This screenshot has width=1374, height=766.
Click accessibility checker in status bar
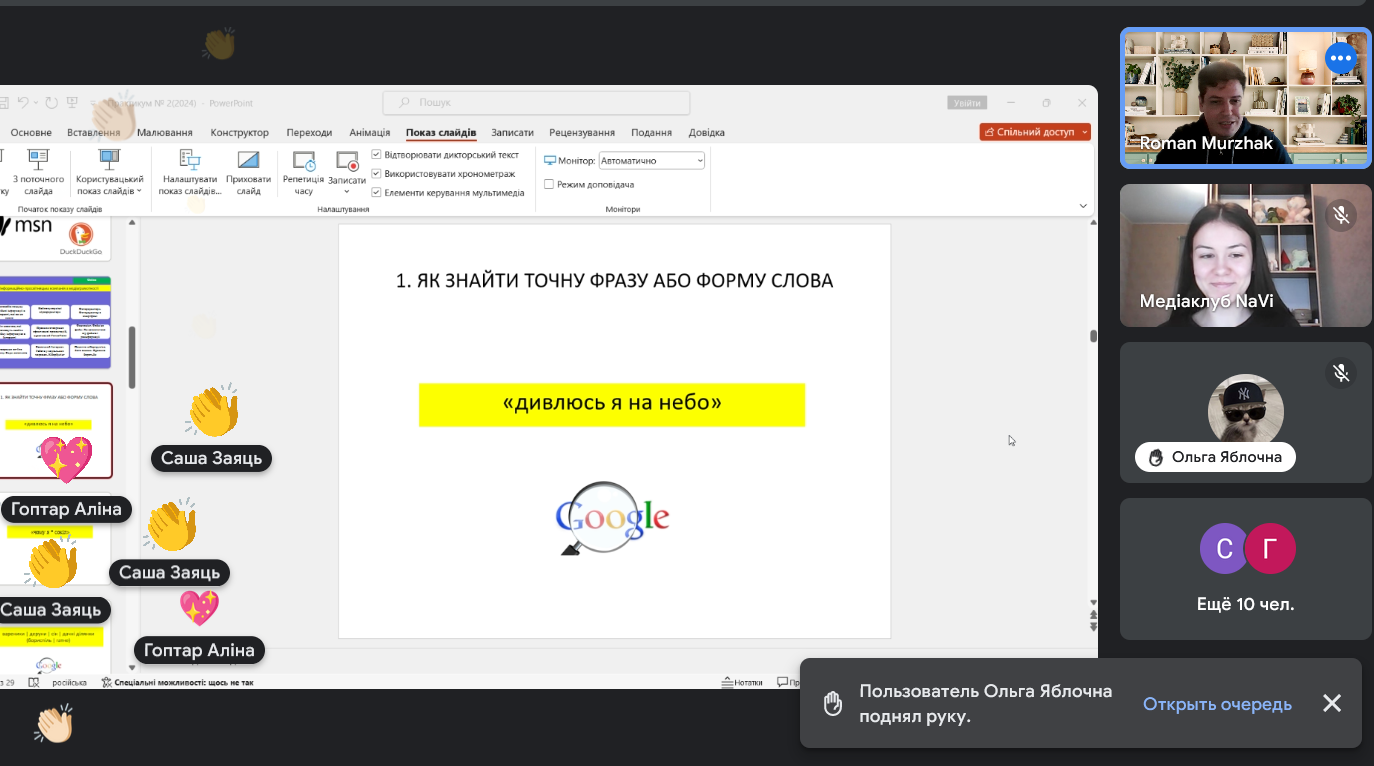pyautogui.click(x=178, y=682)
